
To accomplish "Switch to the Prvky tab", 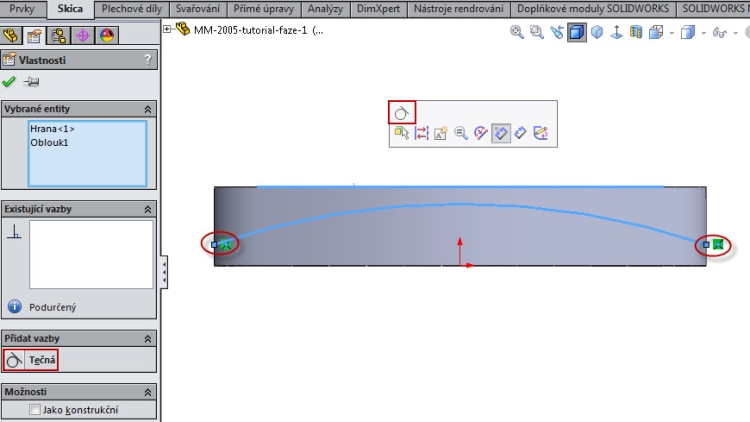I will [22, 9].
